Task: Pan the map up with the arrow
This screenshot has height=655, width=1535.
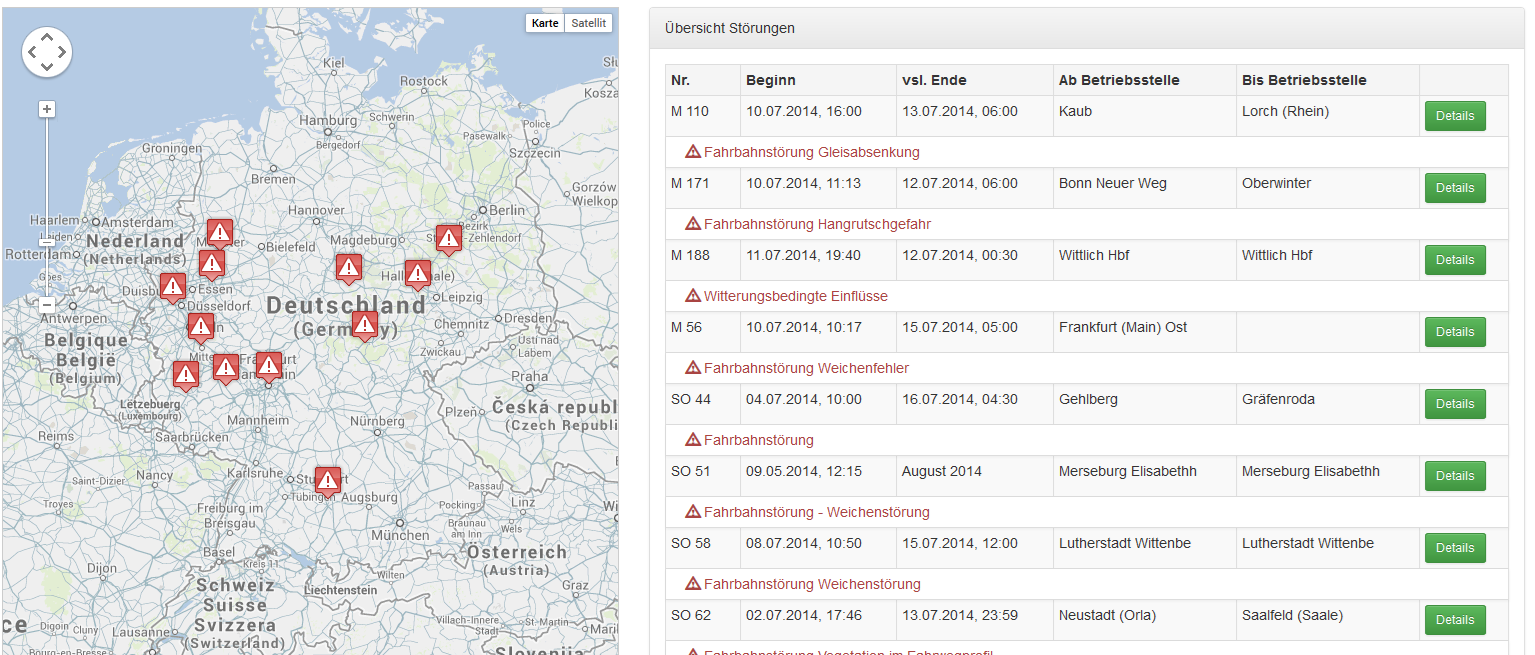Action: (47, 36)
